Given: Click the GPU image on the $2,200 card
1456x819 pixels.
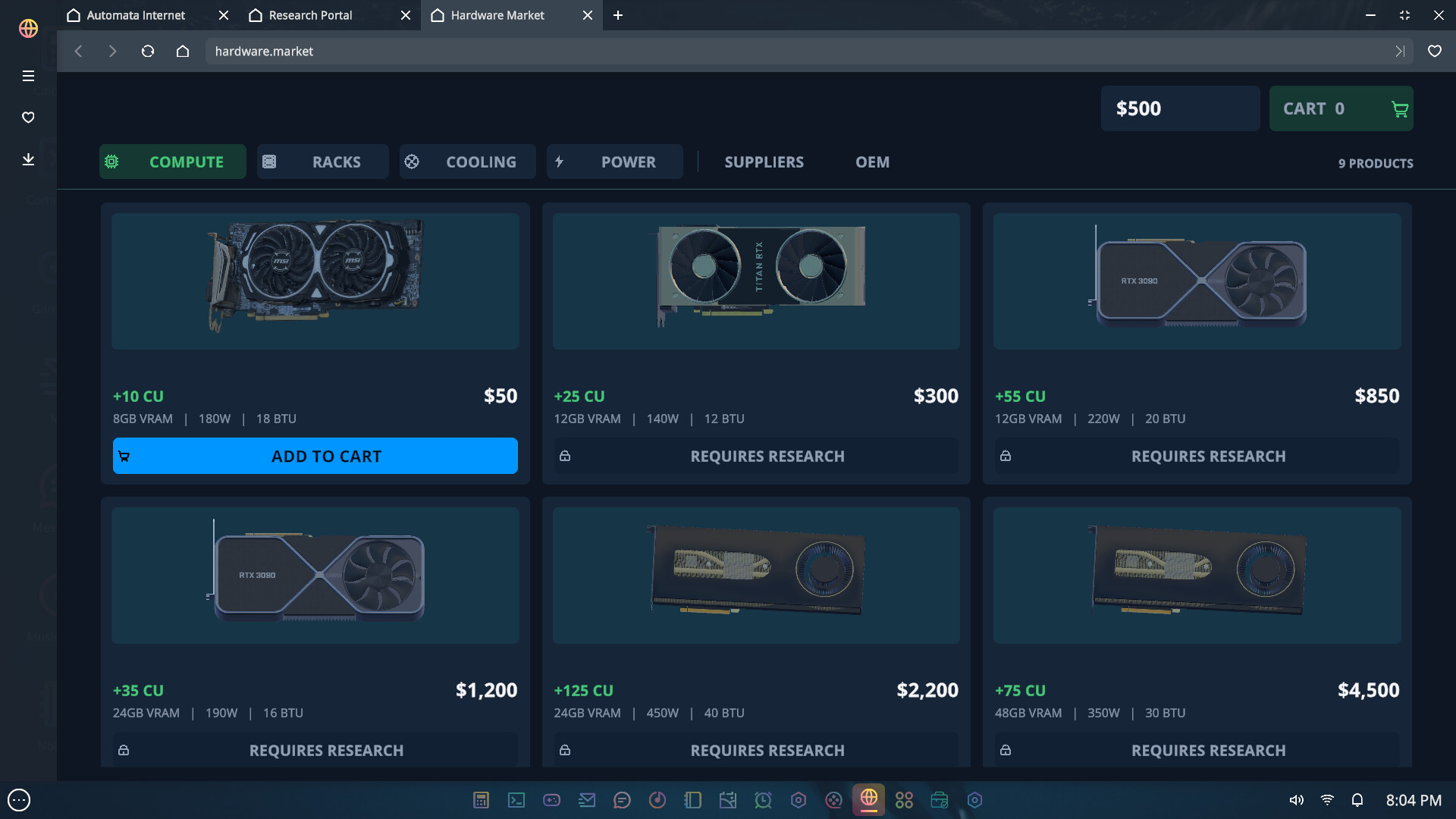Looking at the screenshot, I should (756, 576).
